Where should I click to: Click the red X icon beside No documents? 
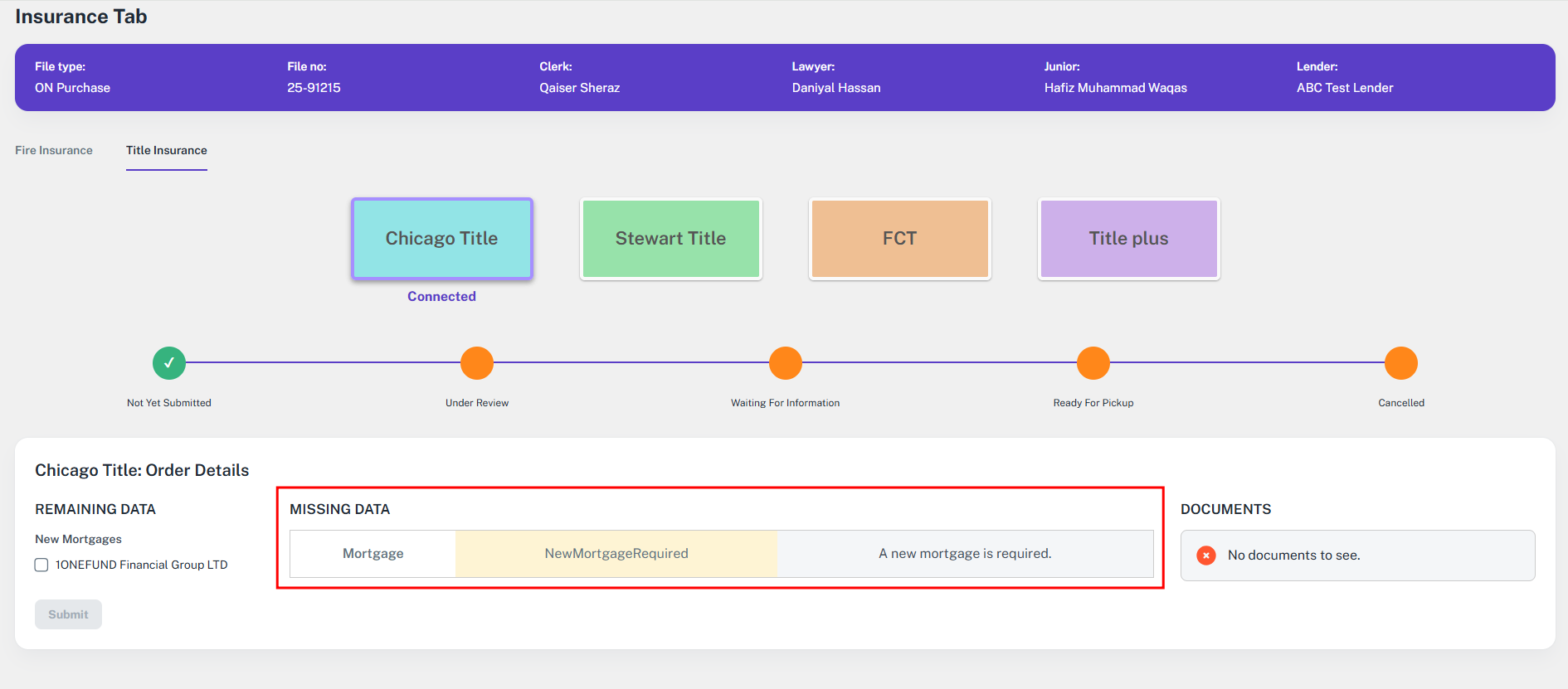point(1206,556)
